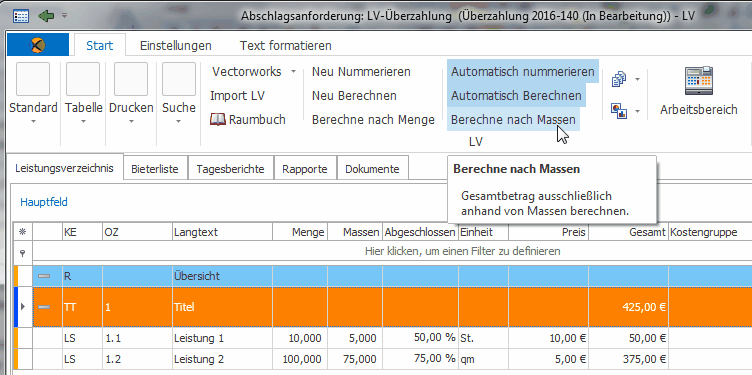Toggle Automatisch nummerieren option

click(523, 72)
